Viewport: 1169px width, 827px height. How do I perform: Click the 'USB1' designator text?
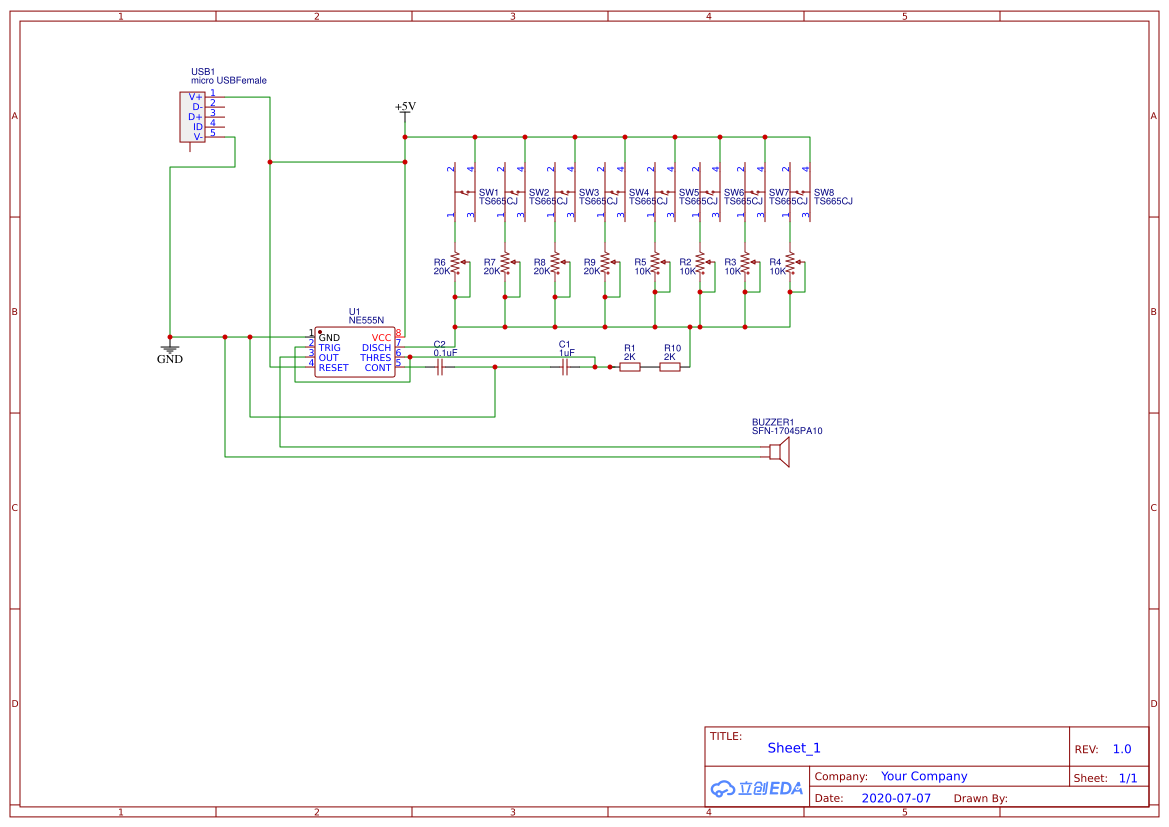[x=203, y=72]
